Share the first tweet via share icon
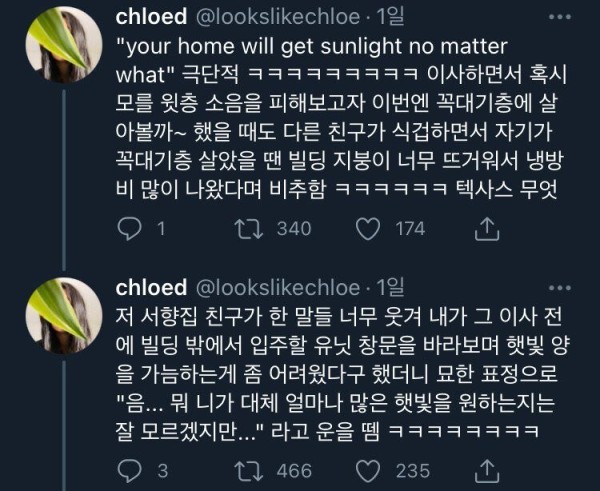This screenshot has width=600, height=491. [x=487, y=228]
